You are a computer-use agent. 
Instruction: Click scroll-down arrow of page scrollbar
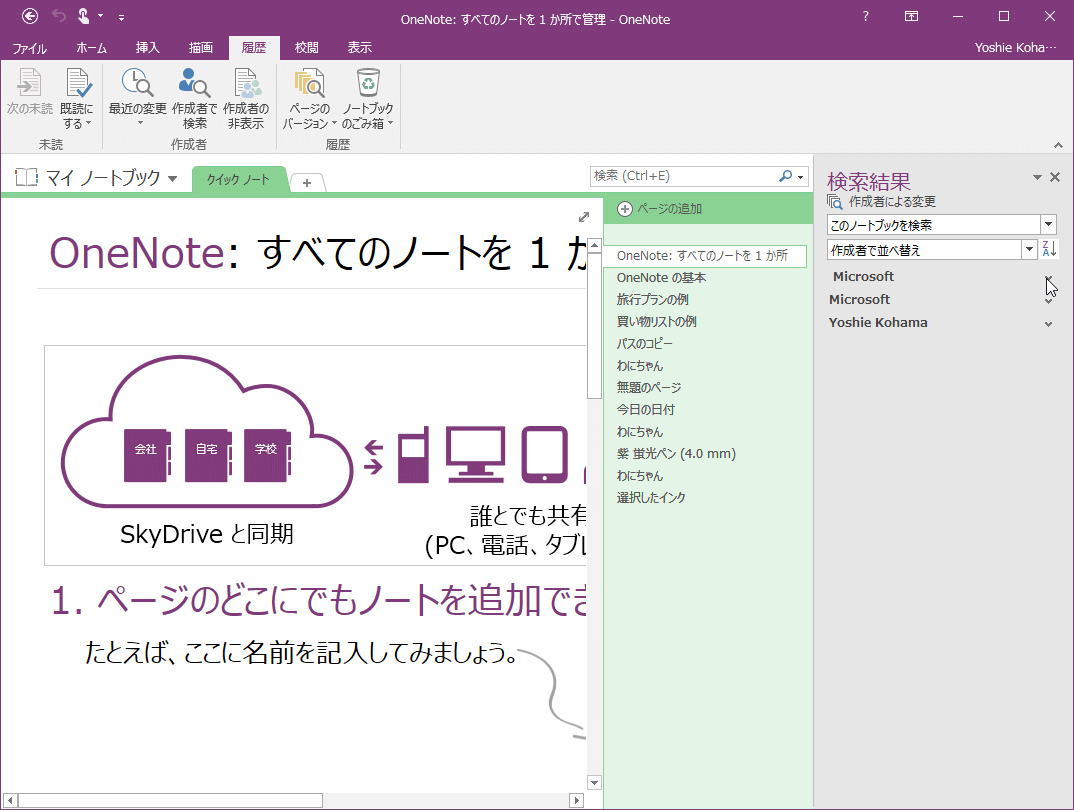(x=595, y=783)
